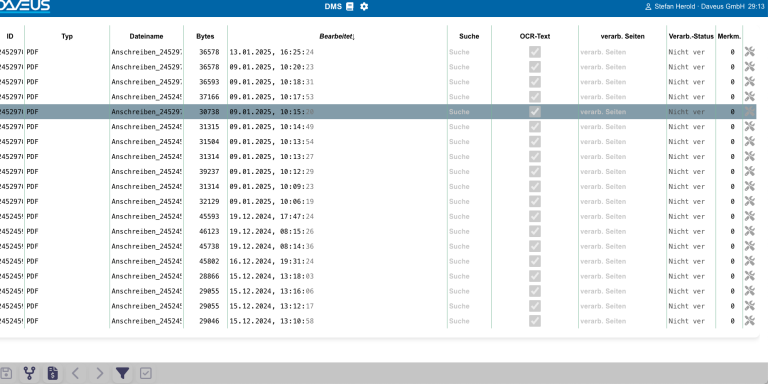Viewport: 768px width, 384px height.
Task: Click Suche field in the 10:14:49 row
Action: (469, 126)
